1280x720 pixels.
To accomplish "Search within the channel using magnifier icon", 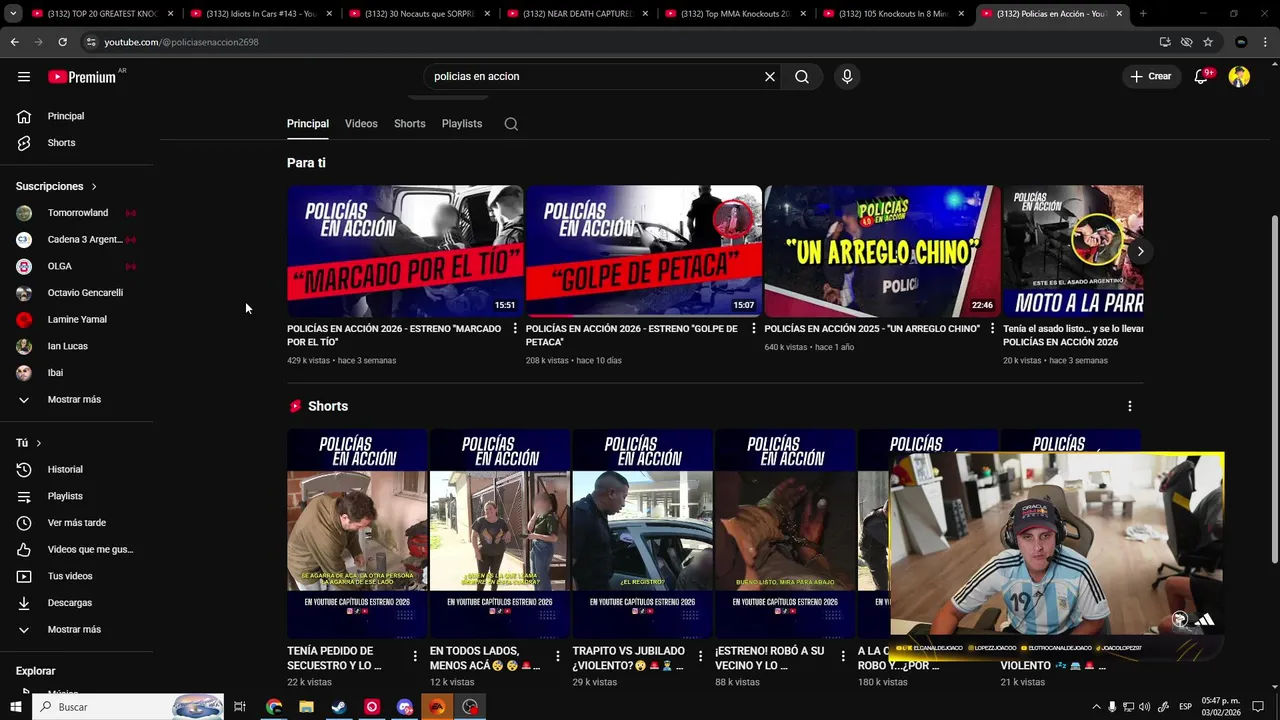I will (511, 124).
